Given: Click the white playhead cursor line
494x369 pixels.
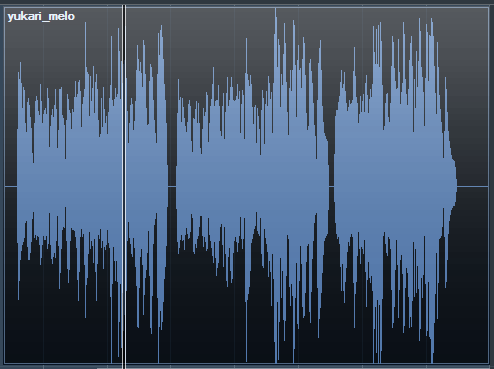Looking at the screenshot, I should click(x=124, y=187).
